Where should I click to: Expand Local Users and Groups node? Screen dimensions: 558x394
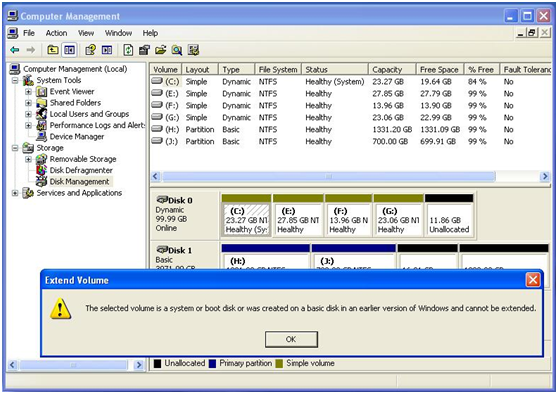click(x=28, y=114)
